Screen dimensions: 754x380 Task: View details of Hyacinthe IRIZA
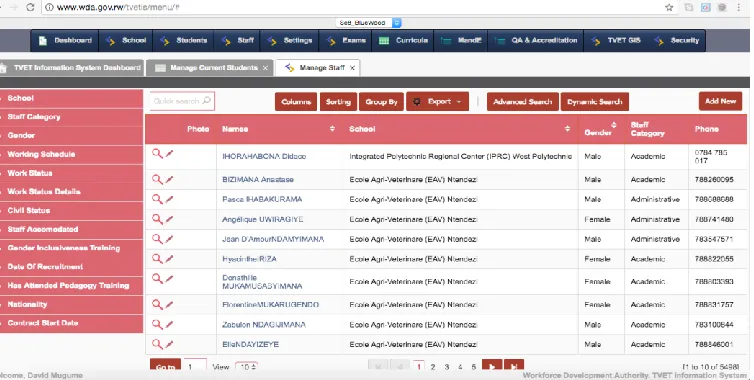157,259
